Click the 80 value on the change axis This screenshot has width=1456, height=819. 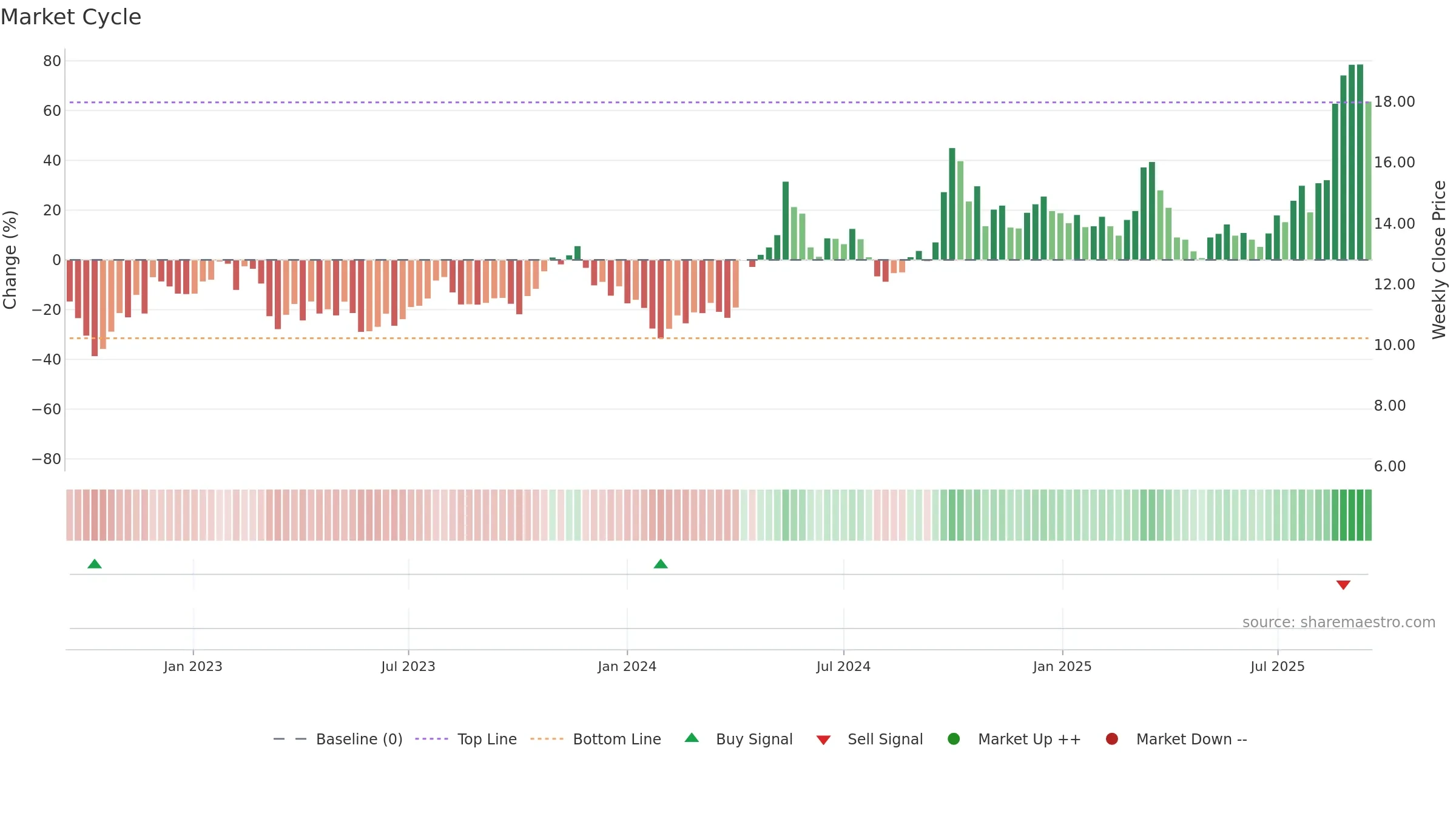pos(52,61)
